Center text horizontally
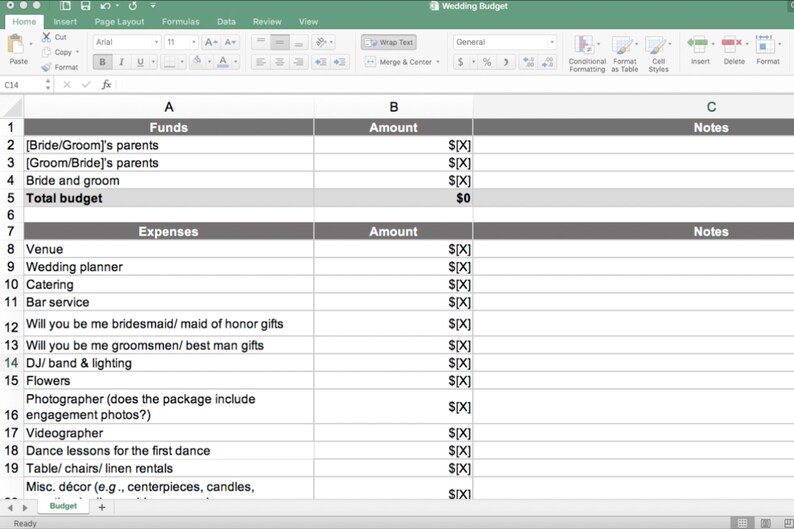The width and height of the screenshot is (794, 529). coord(280,62)
